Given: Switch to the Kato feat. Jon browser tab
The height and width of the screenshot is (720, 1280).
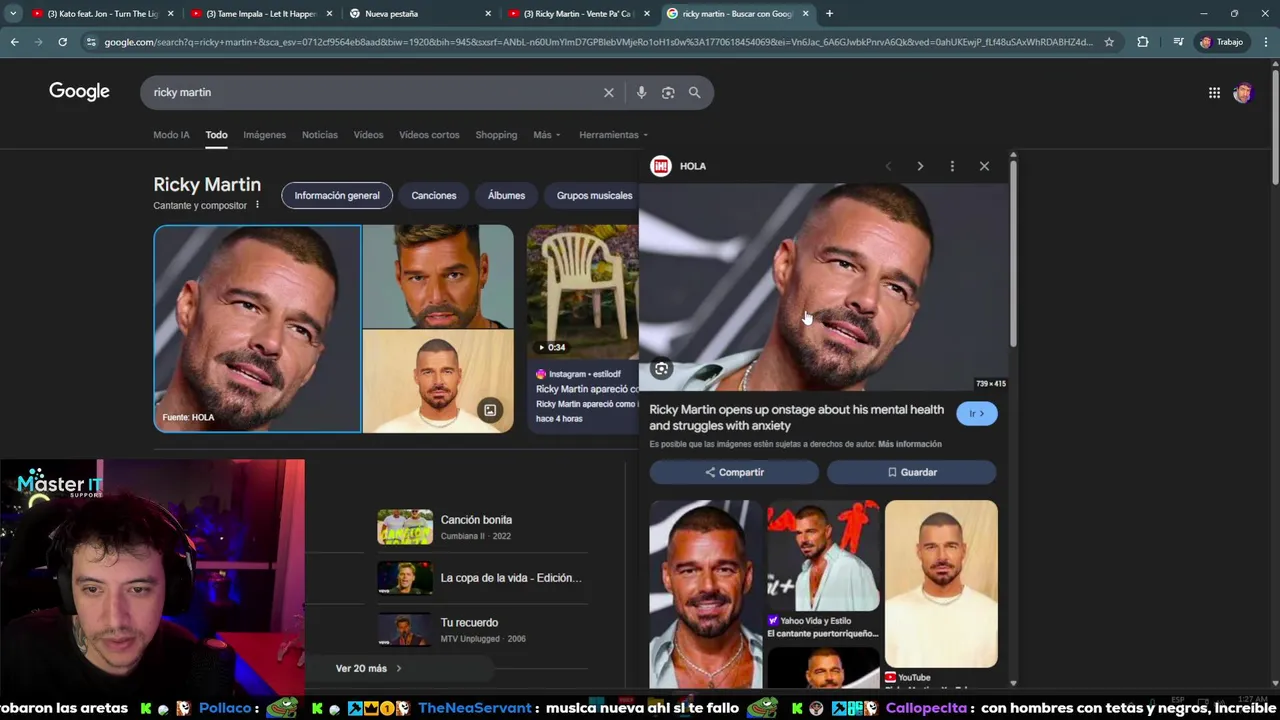Looking at the screenshot, I should coord(101,14).
